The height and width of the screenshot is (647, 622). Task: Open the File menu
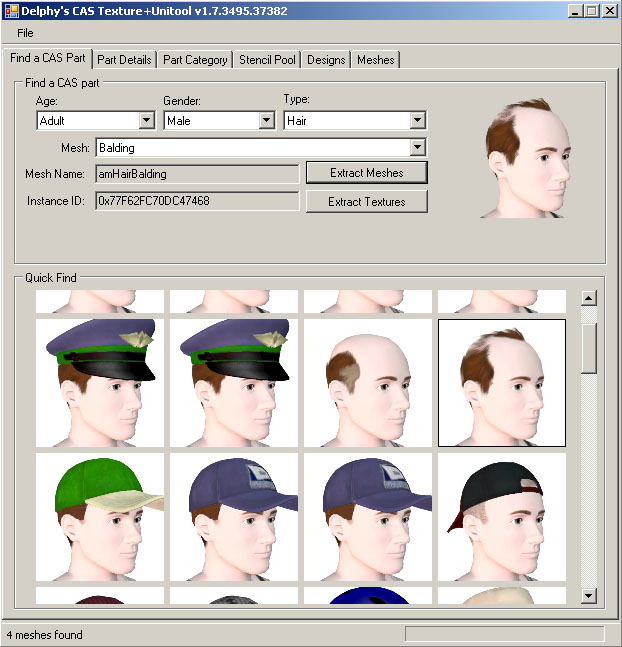(x=25, y=33)
